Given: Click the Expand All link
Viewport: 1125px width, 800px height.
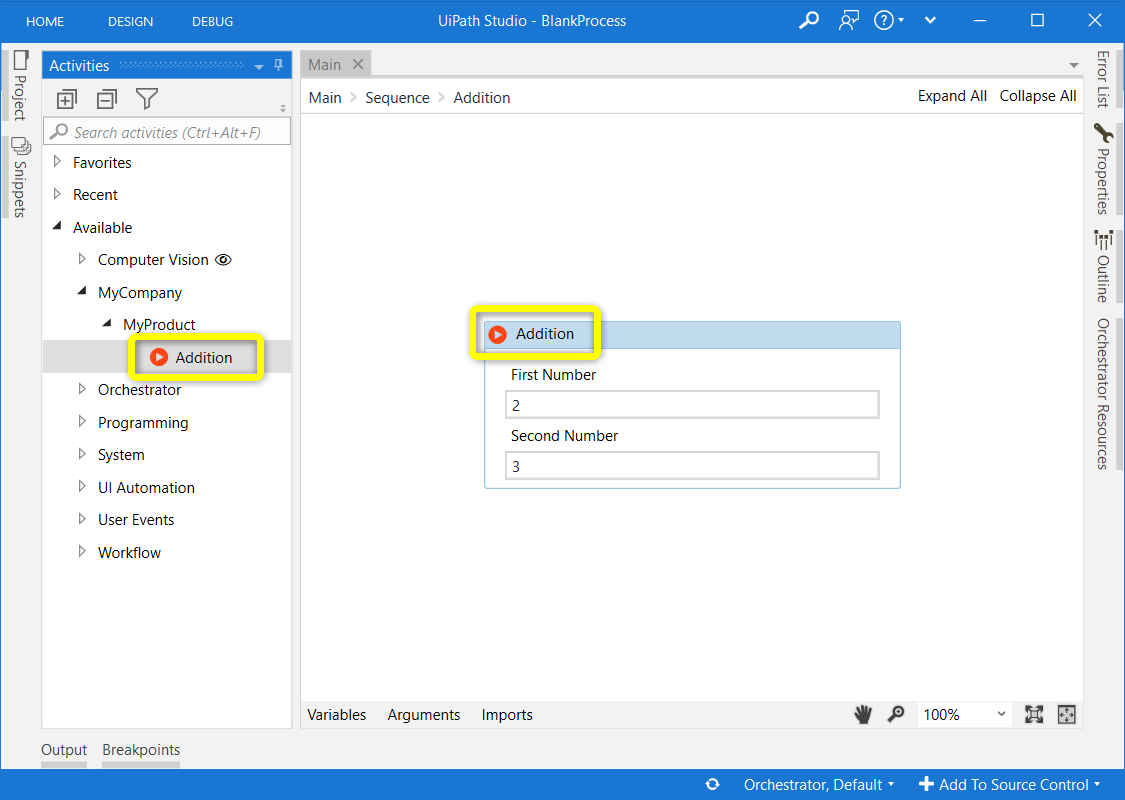Looking at the screenshot, I should coord(952,95).
